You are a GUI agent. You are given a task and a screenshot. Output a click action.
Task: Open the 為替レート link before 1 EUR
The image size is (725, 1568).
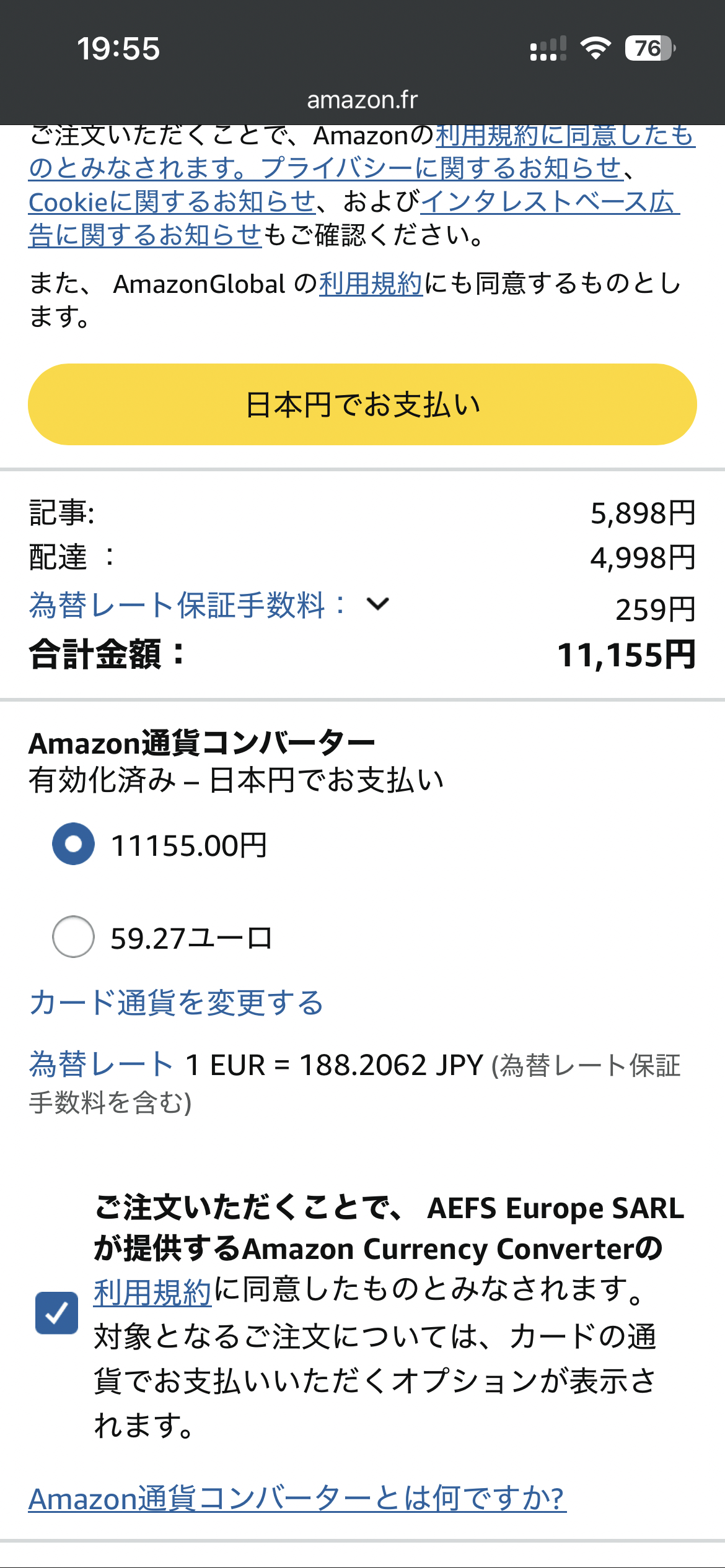[101, 1065]
